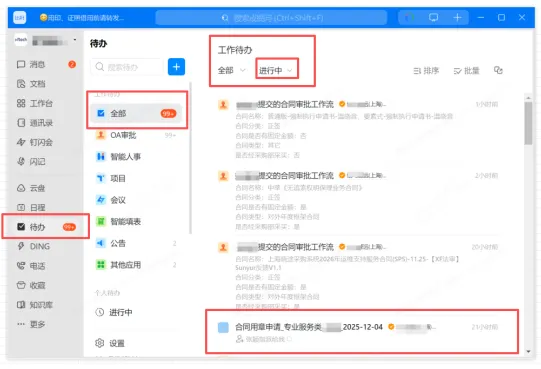Click the global search box in the title bar
This screenshot has width=541, height=369.
(x=272, y=18)
